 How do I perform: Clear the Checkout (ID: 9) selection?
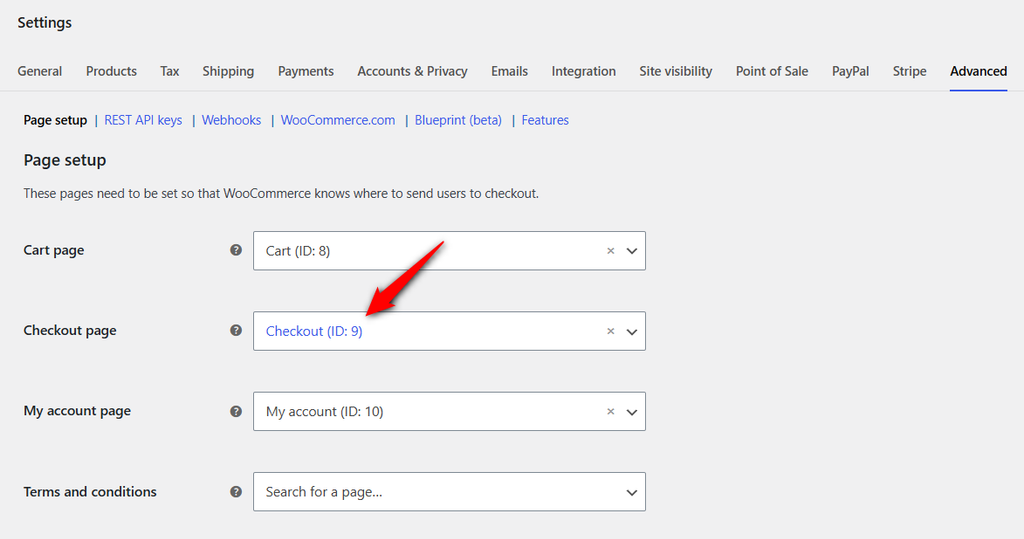click(x=611, y=331)
